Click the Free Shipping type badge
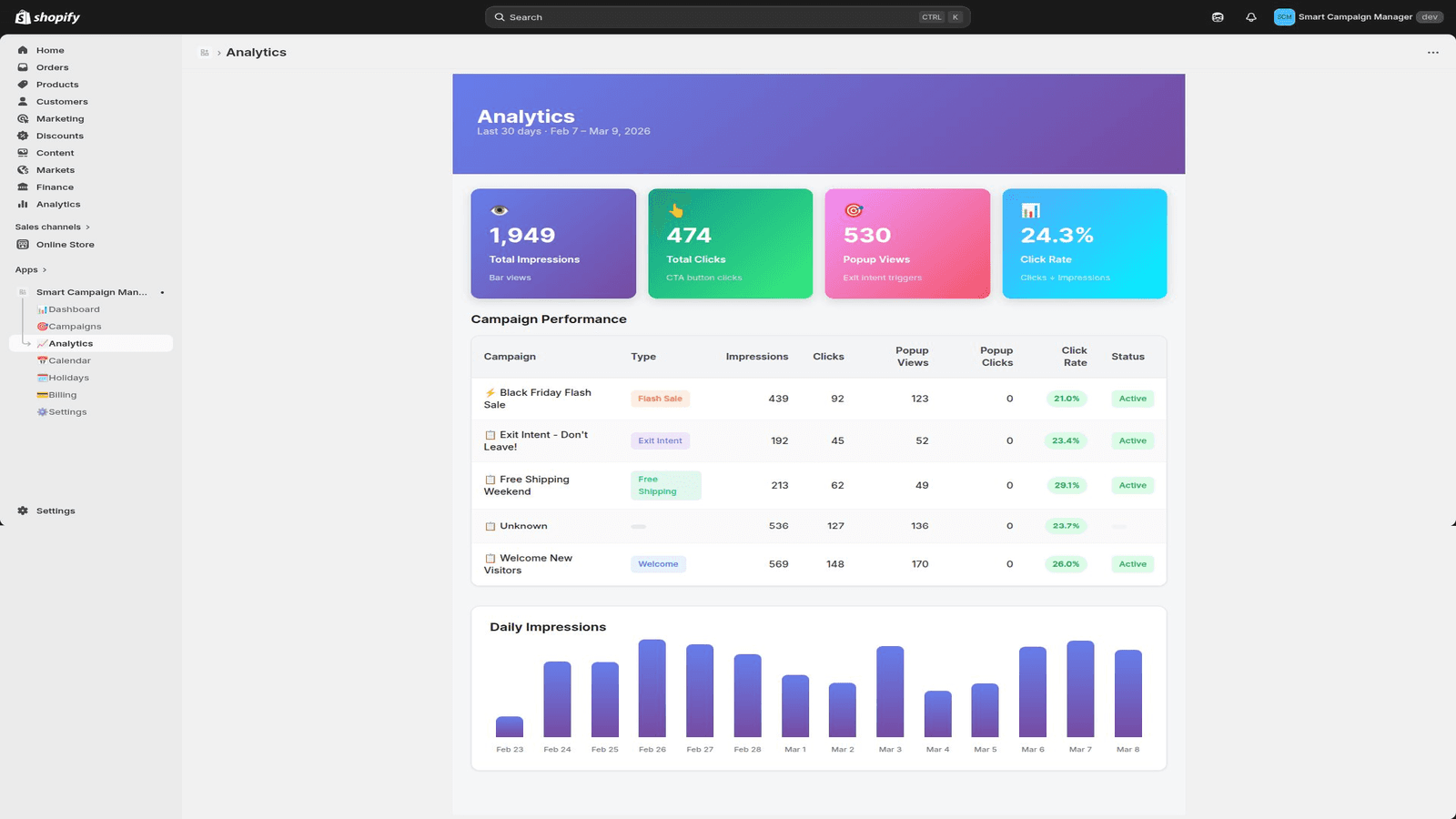 click(666, 485)
